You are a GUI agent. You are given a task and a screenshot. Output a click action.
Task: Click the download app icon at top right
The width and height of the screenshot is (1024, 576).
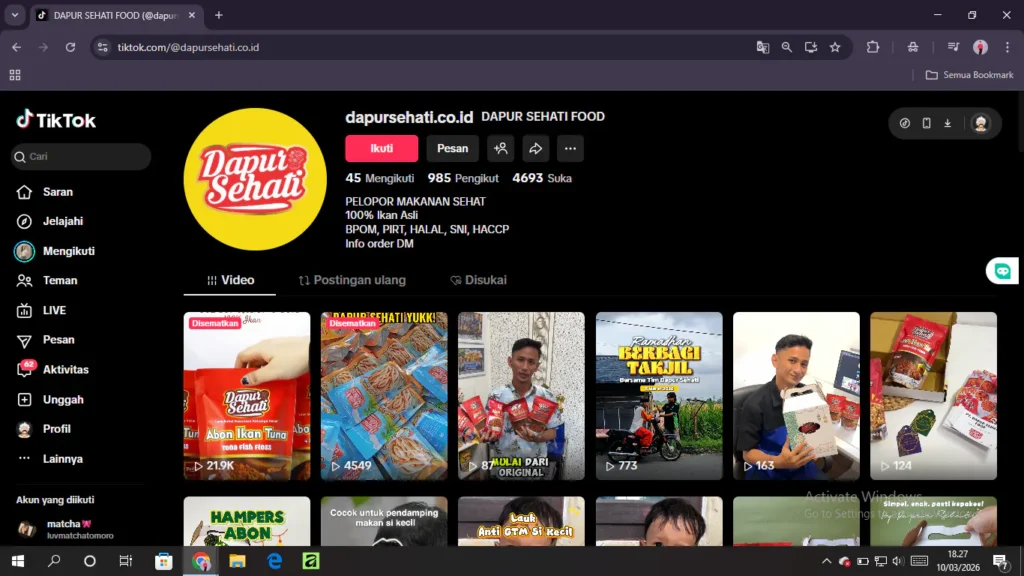[947, 123]
